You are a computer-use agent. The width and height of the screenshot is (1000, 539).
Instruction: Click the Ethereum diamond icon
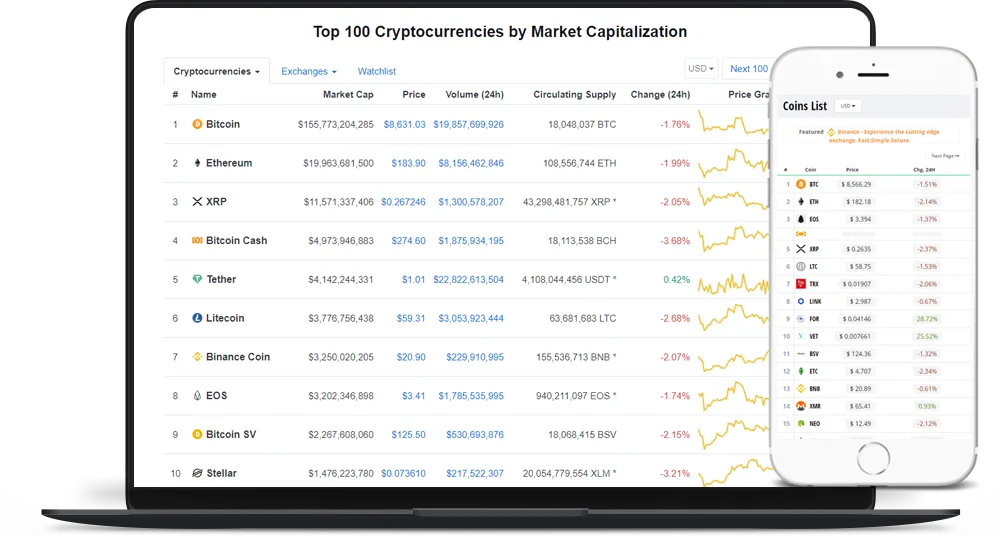(197, 163)
